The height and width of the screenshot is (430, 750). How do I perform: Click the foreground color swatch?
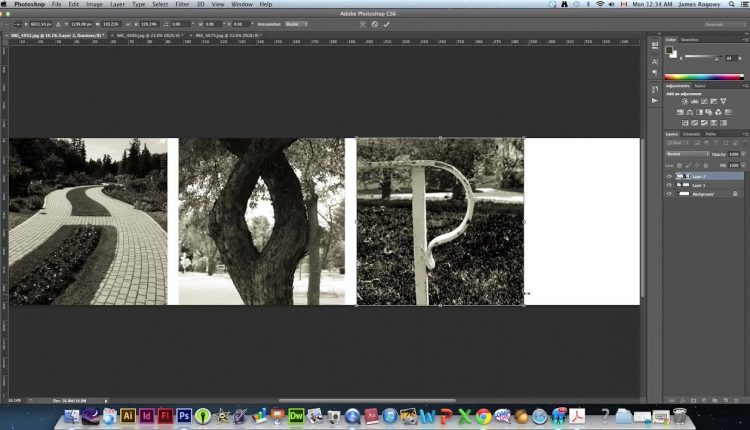point(669,50)
